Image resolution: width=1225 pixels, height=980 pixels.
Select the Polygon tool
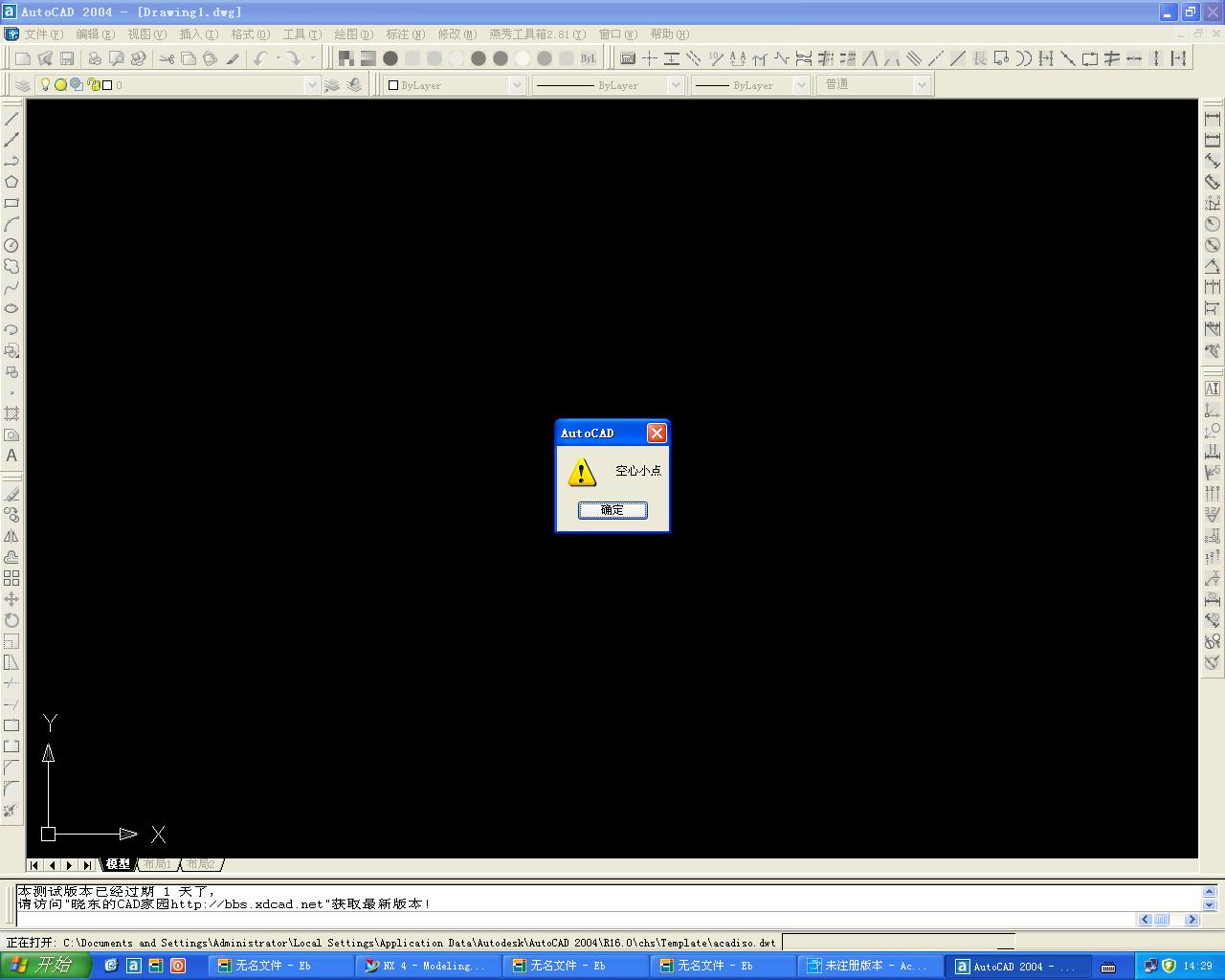click(11, 182)
